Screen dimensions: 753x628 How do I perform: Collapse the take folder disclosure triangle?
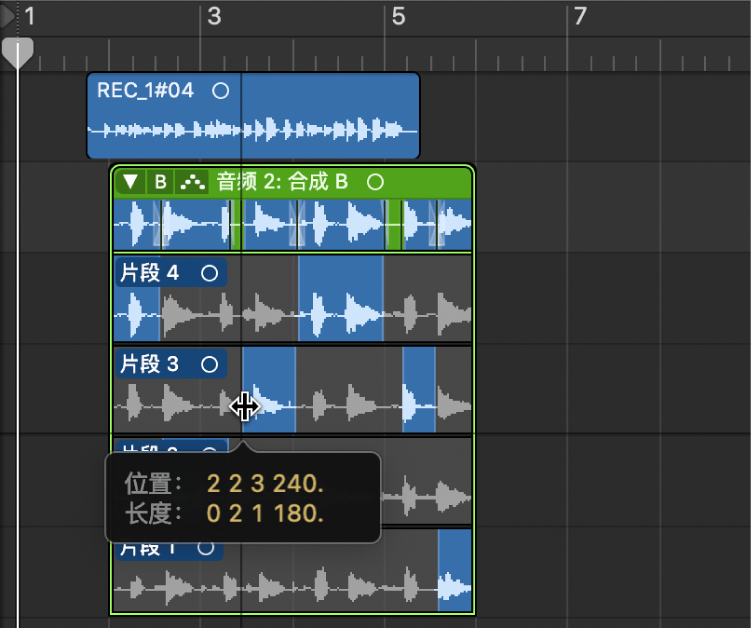(x=131, y=182)
